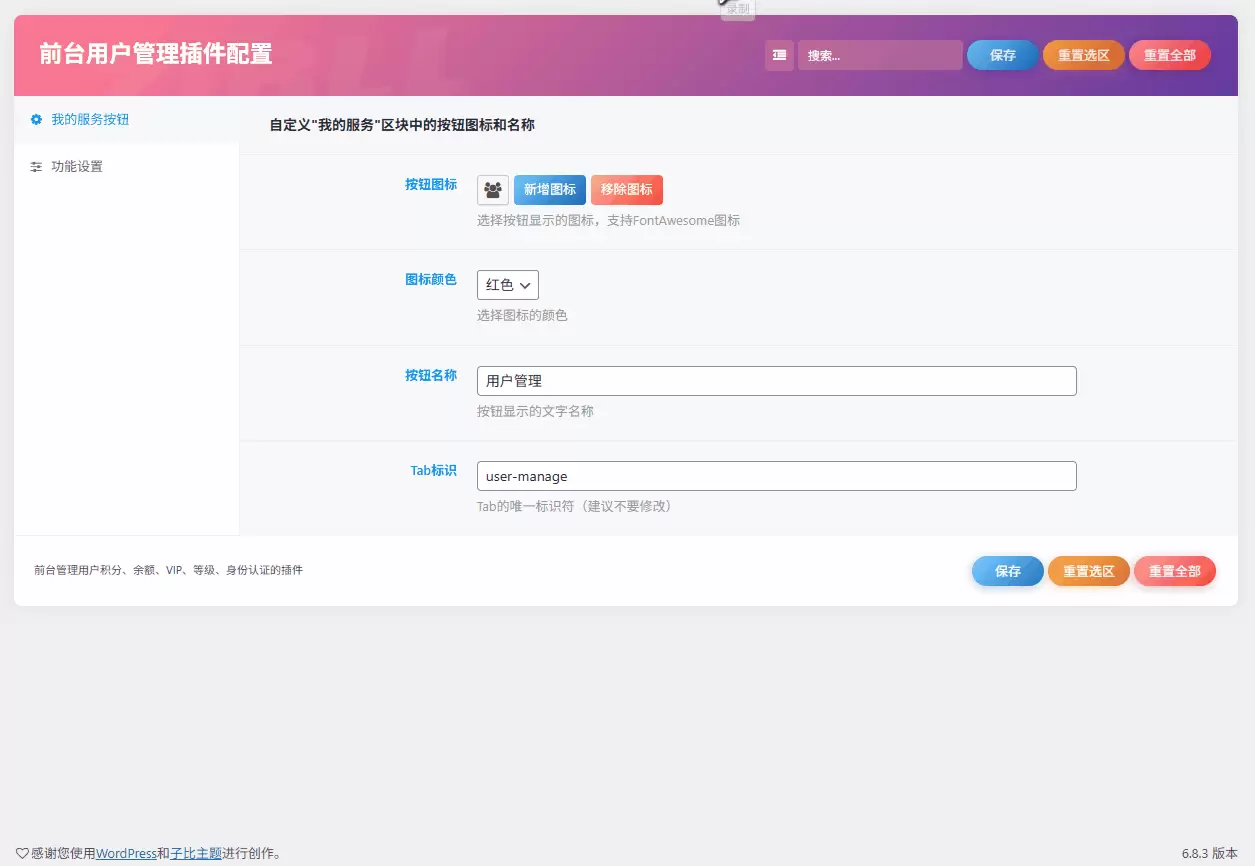This screenshot has width=1255, height=866.
Task: Click the sliders icon next to 功能设置
Action: (x=34, y=166)
